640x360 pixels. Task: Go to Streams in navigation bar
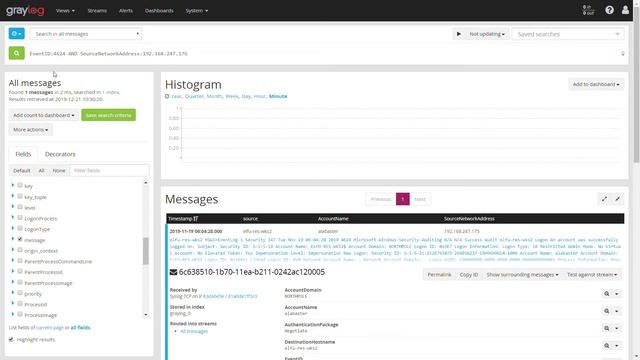coord(97,11)
